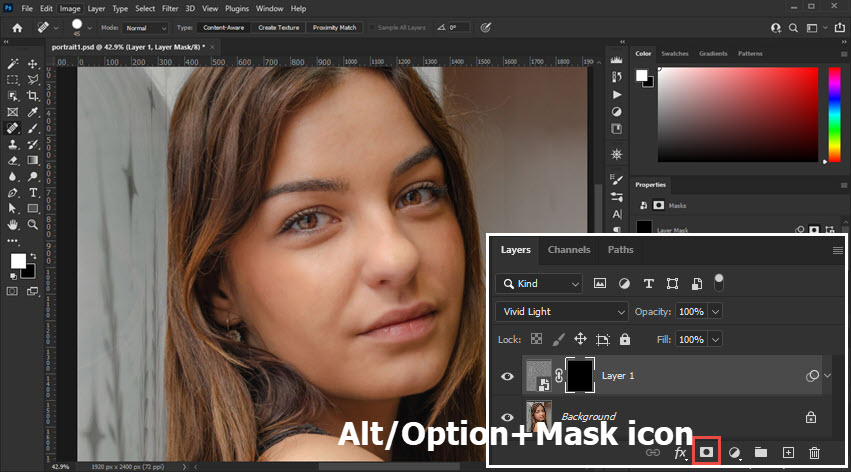Hide the Background layer via eye icon
Screen dimensions: 851x472
[x=507, y=417]
